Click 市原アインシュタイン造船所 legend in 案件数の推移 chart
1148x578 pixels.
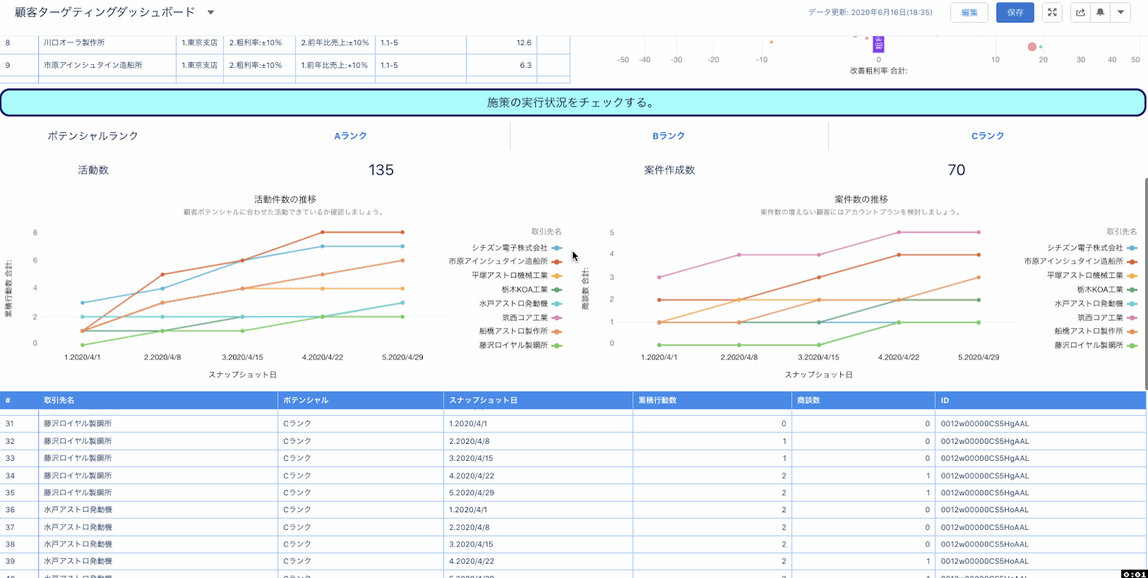coord(1081,262)
